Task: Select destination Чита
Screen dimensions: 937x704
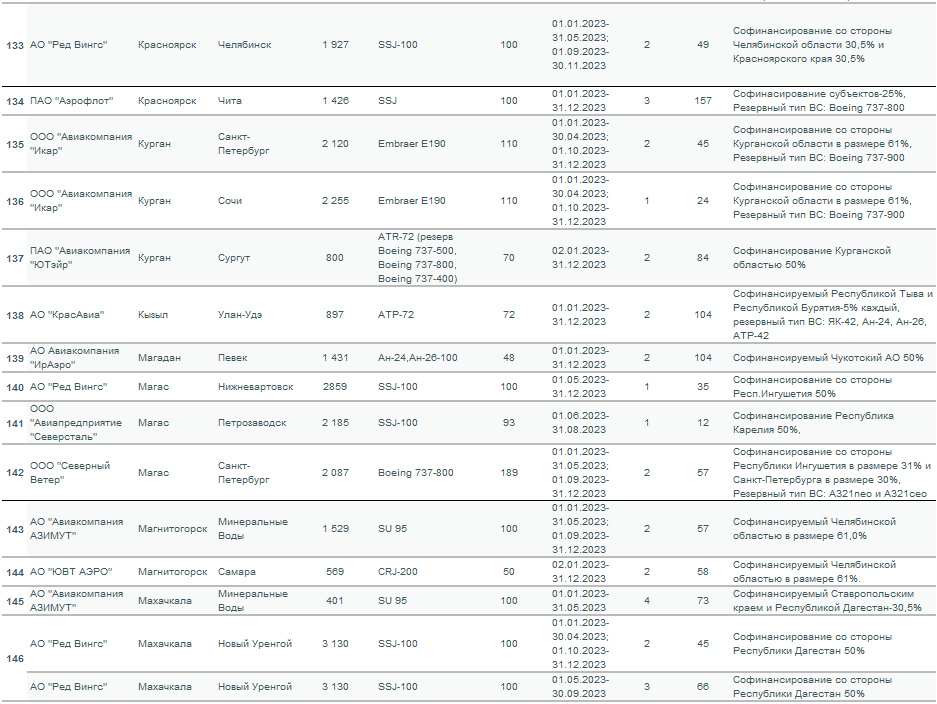Action: coord(230,101)
